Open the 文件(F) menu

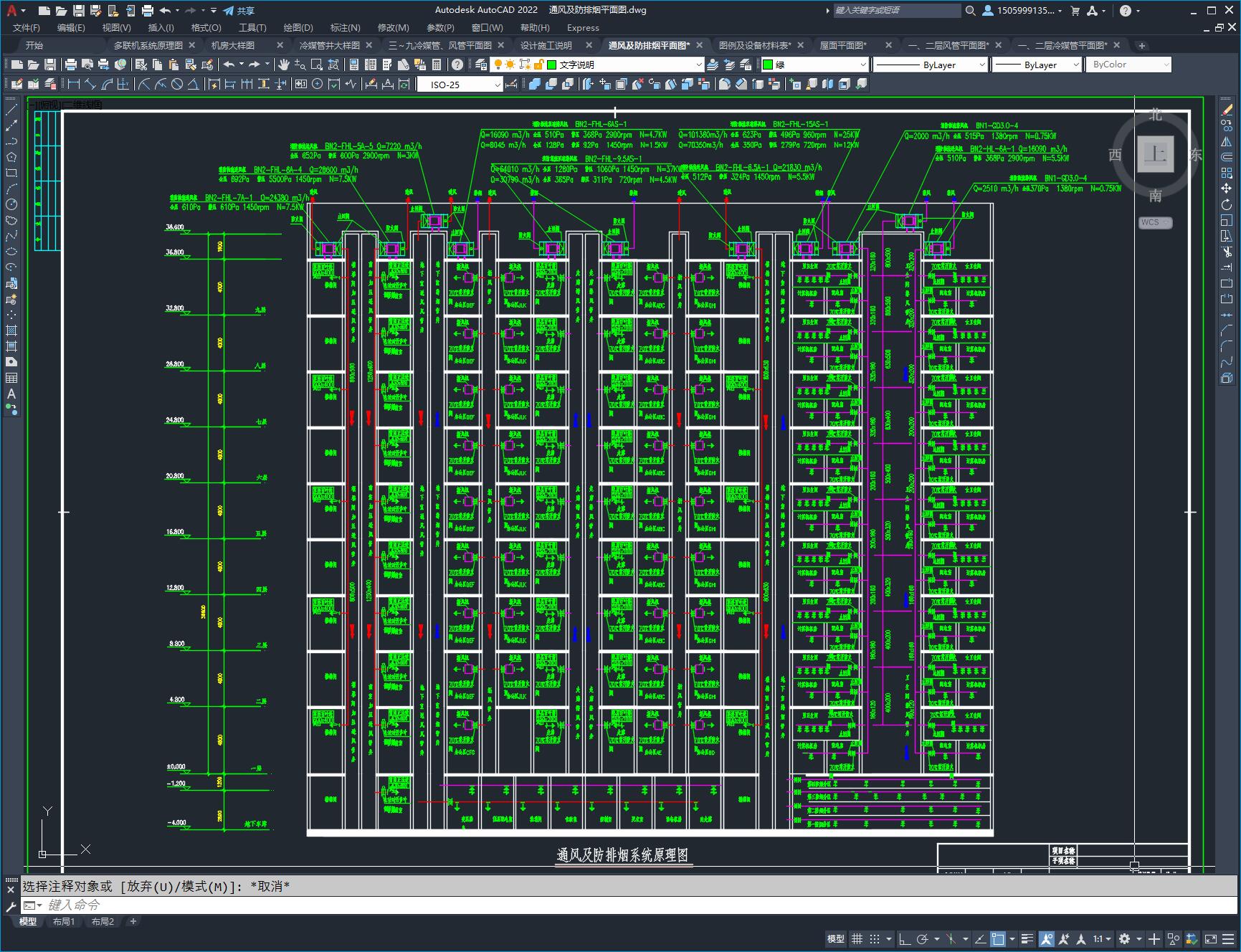pos(27,28)
